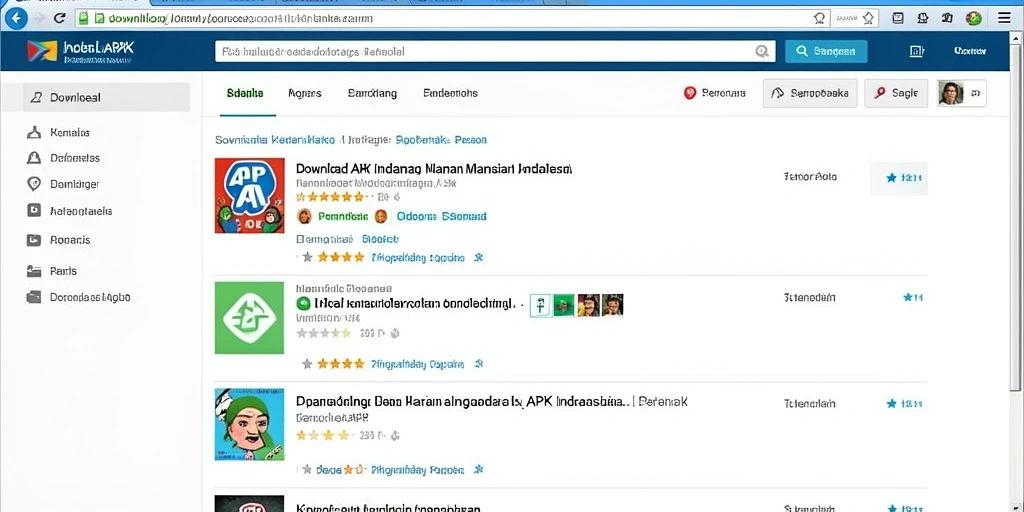This screenshot has width=1024, height=512.
Task: Click the Dafomalas bell icon in the sidebar
Action: (34, 158)
